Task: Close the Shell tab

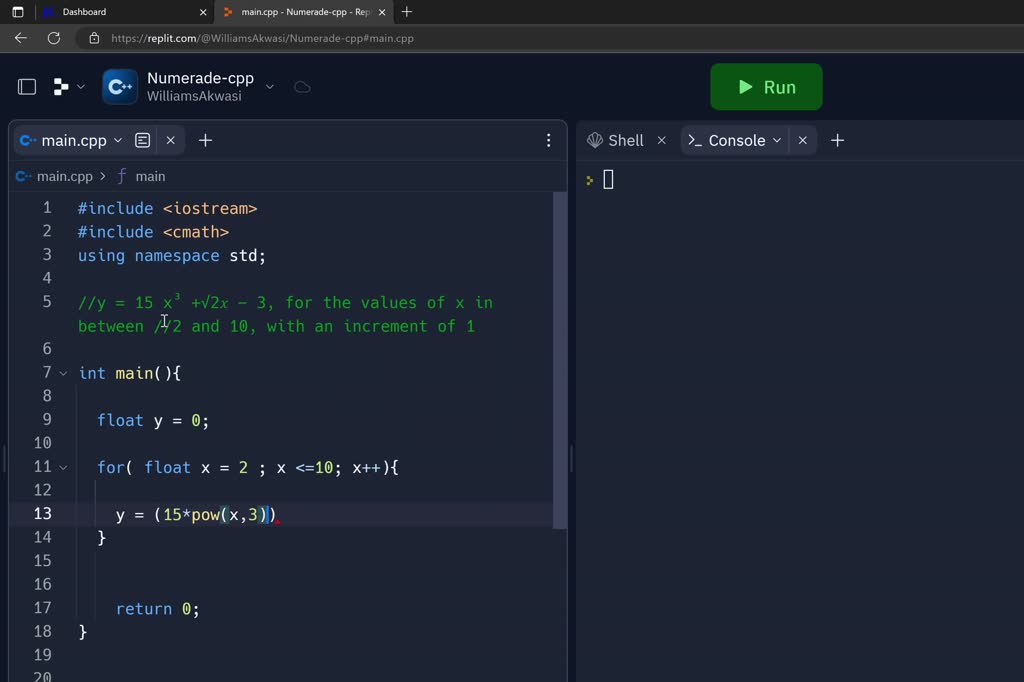Action: coord(661,141)
